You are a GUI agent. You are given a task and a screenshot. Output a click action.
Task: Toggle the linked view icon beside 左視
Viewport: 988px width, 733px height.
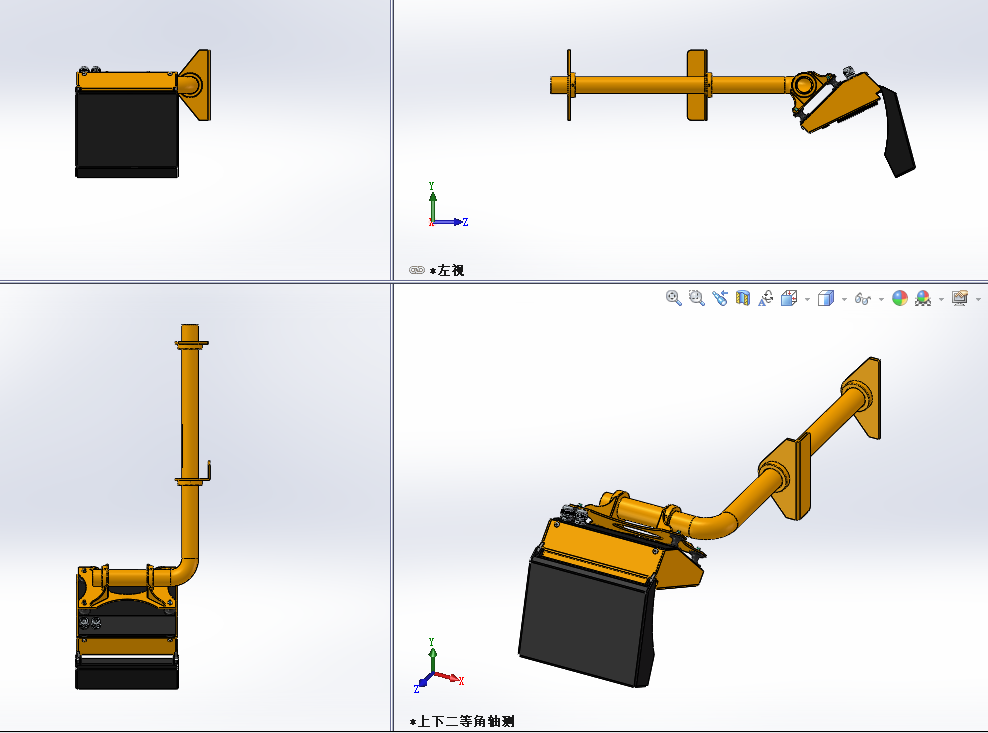point(416,270)
